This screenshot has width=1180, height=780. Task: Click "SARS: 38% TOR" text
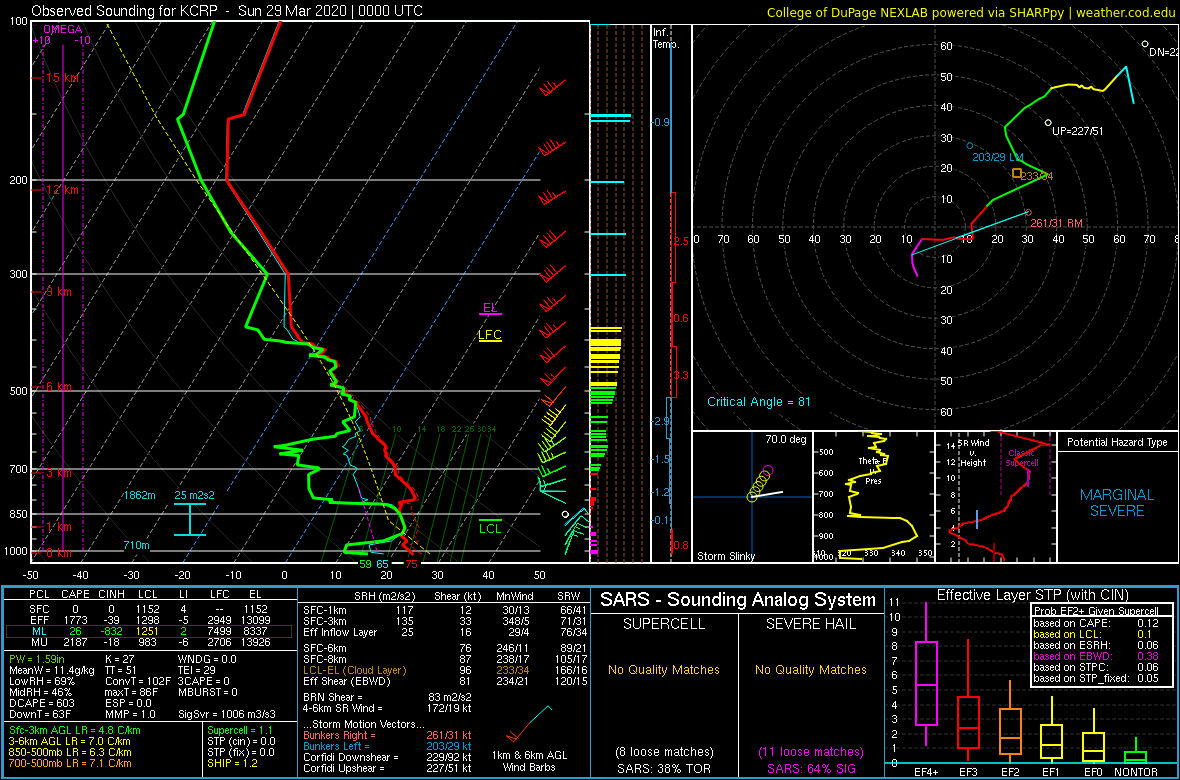pos(665,768)
